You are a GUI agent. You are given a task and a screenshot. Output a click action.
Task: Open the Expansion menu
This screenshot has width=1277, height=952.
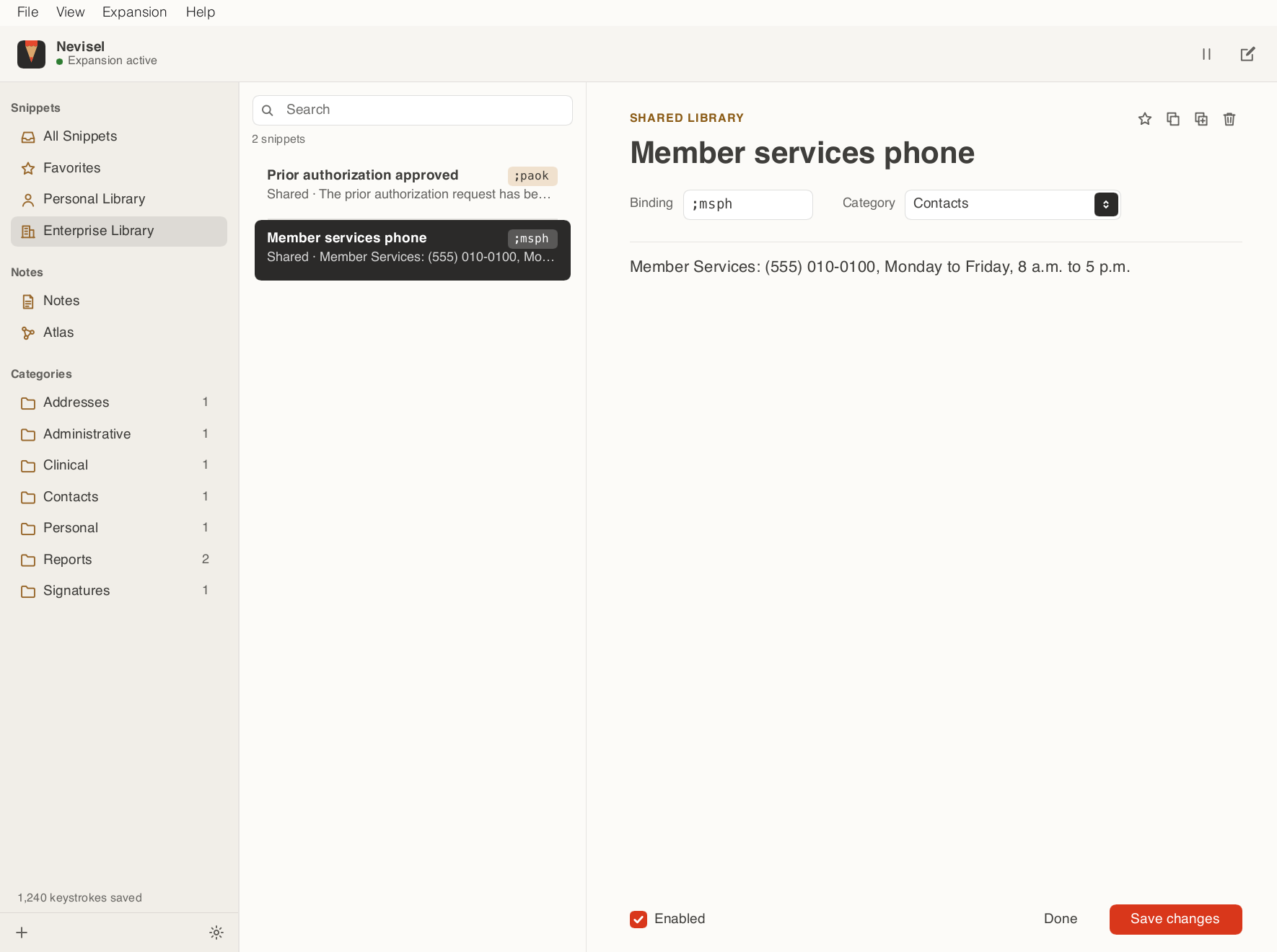135,12
